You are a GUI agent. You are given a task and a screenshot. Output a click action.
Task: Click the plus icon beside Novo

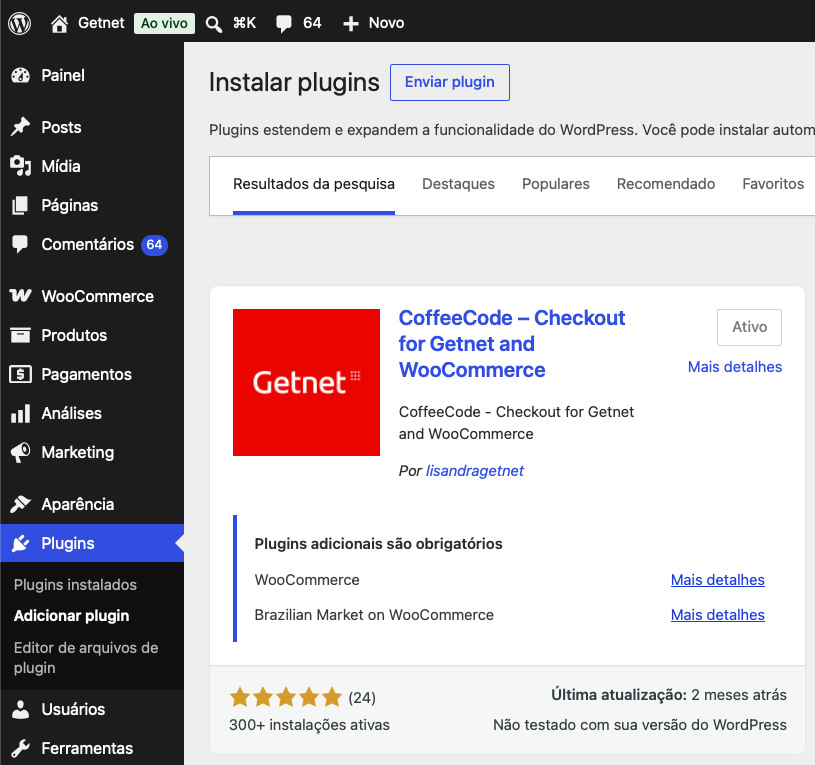(x=351, y=23)
